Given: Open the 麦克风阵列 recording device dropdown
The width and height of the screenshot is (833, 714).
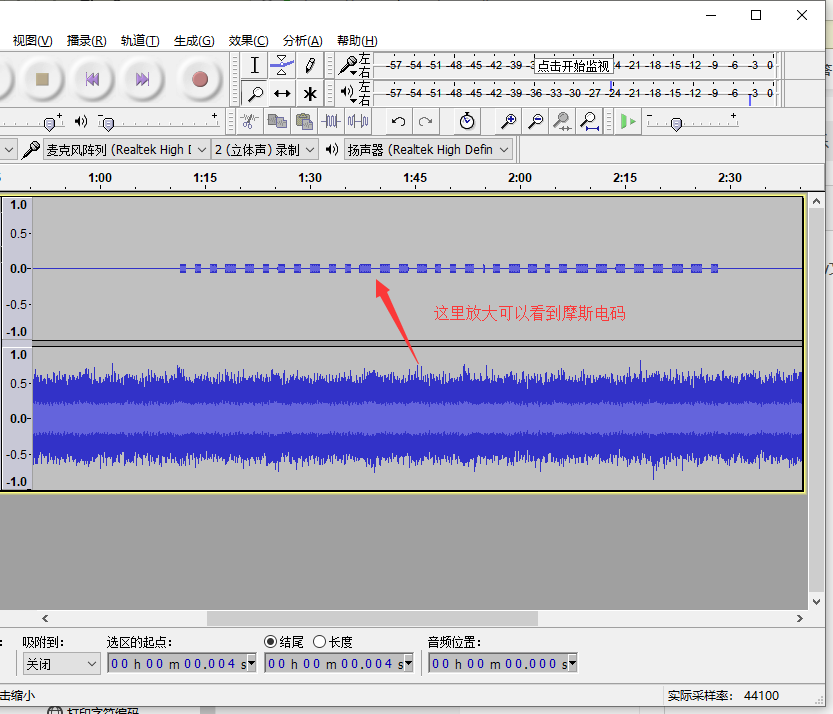Looking at the screenshot, I should pos(126,150).
